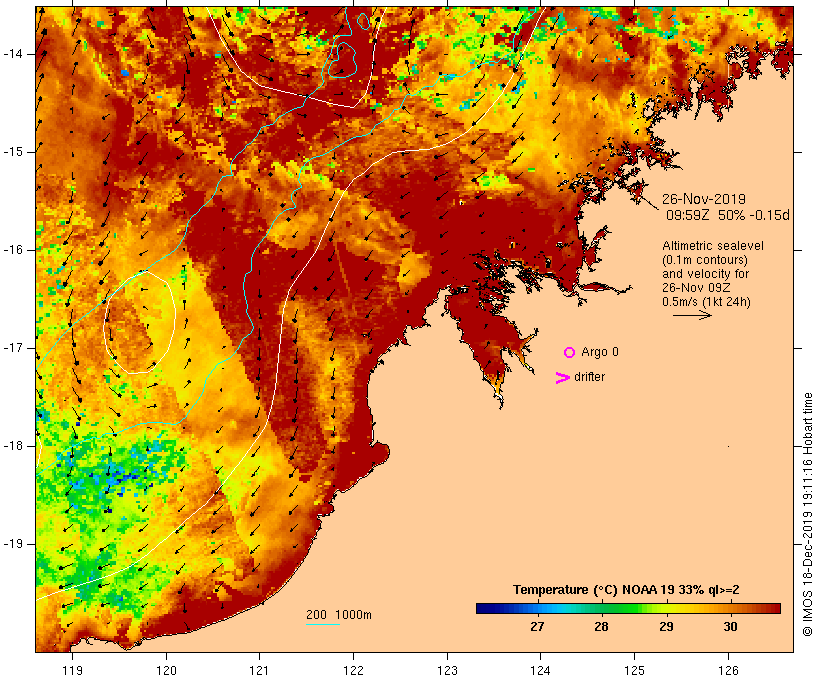Click the IMOS copyright timestamp text
This screenshot has height=680, width=820.
[x=807, y=515]
